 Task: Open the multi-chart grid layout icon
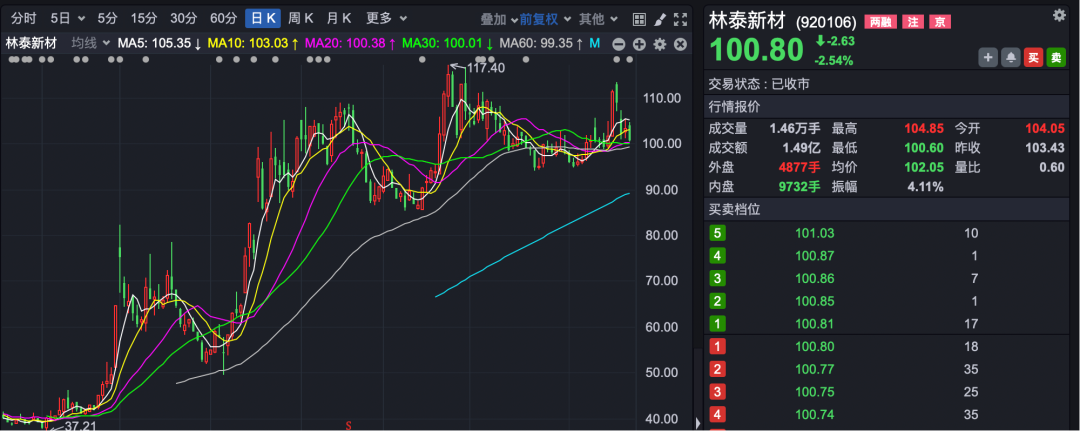tap(641, 19)
